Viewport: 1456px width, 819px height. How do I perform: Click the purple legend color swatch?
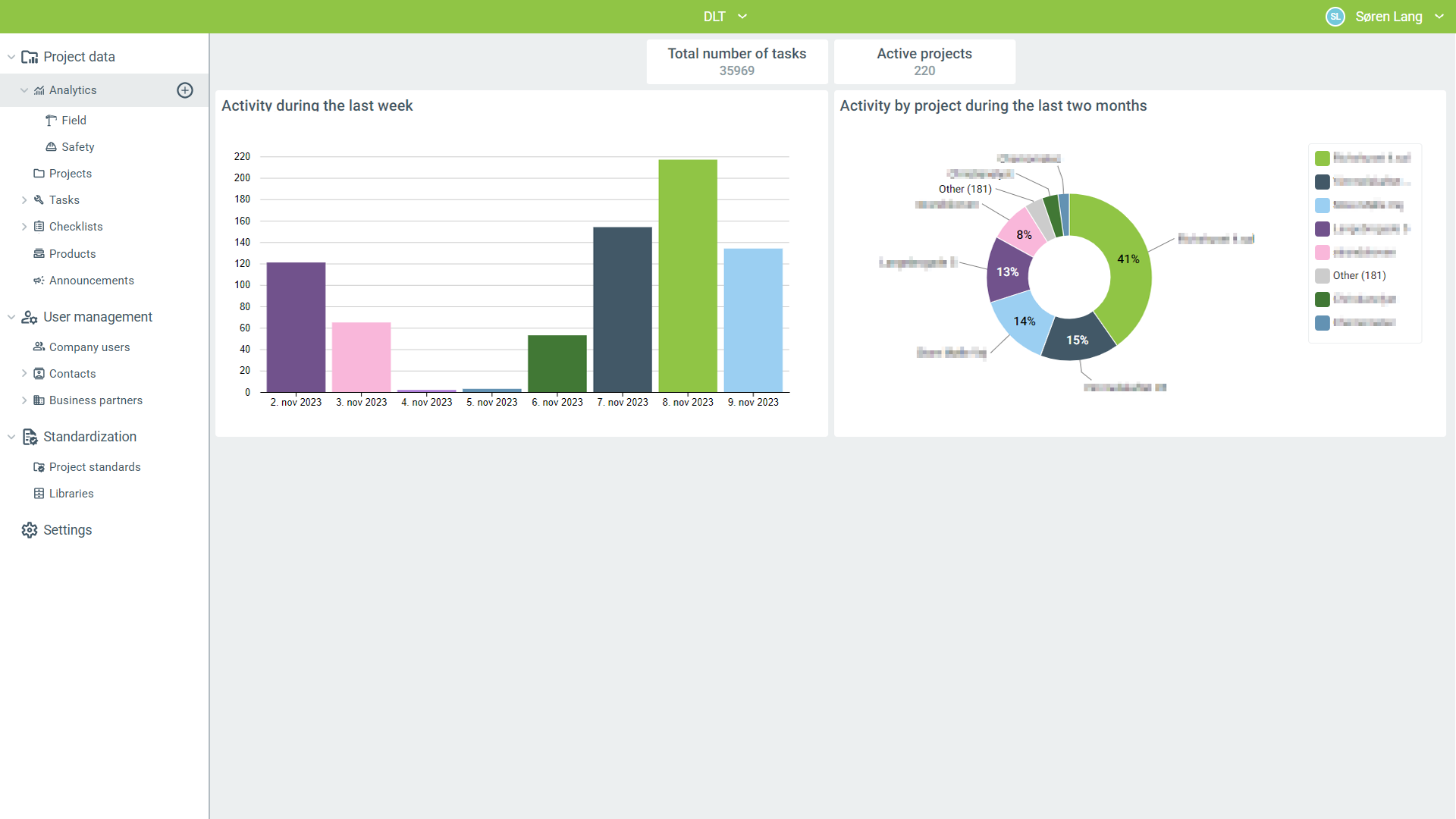tap(1322, 229)
